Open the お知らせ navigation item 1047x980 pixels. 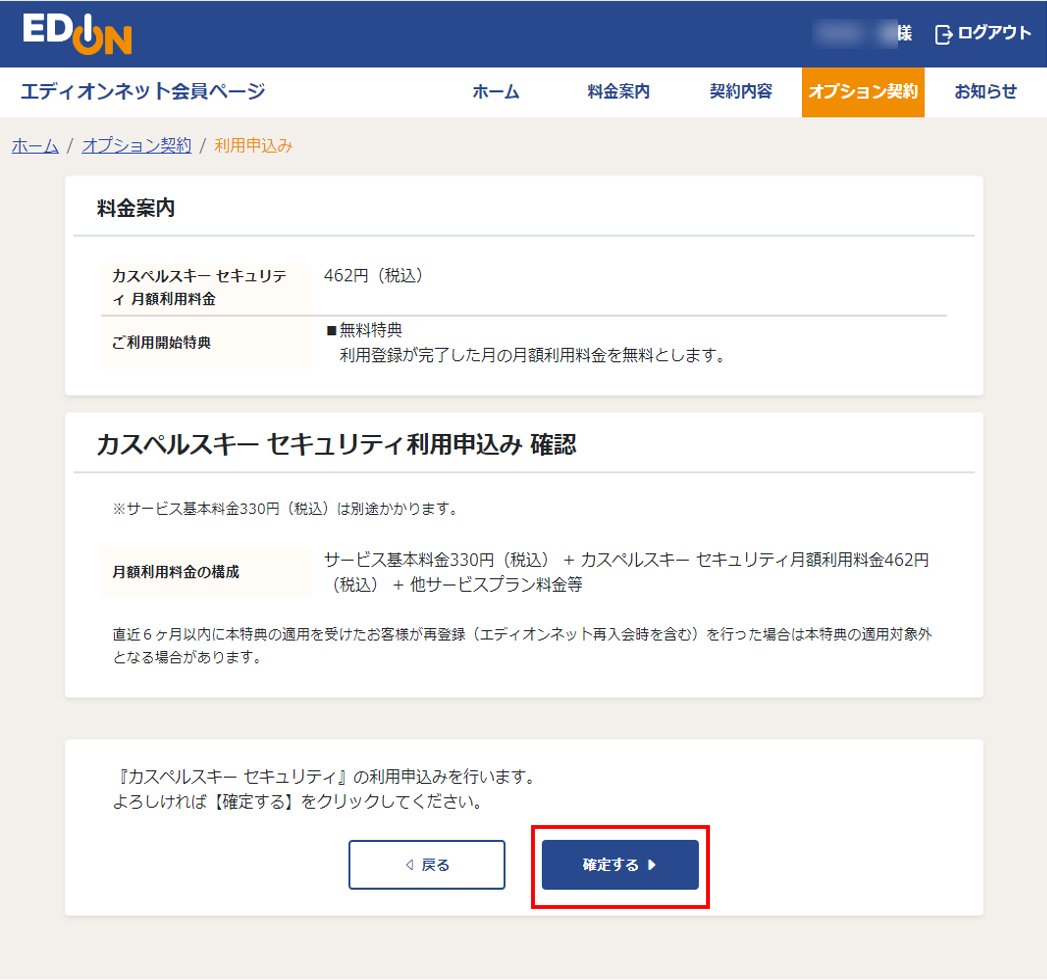(x=985, y=92)
